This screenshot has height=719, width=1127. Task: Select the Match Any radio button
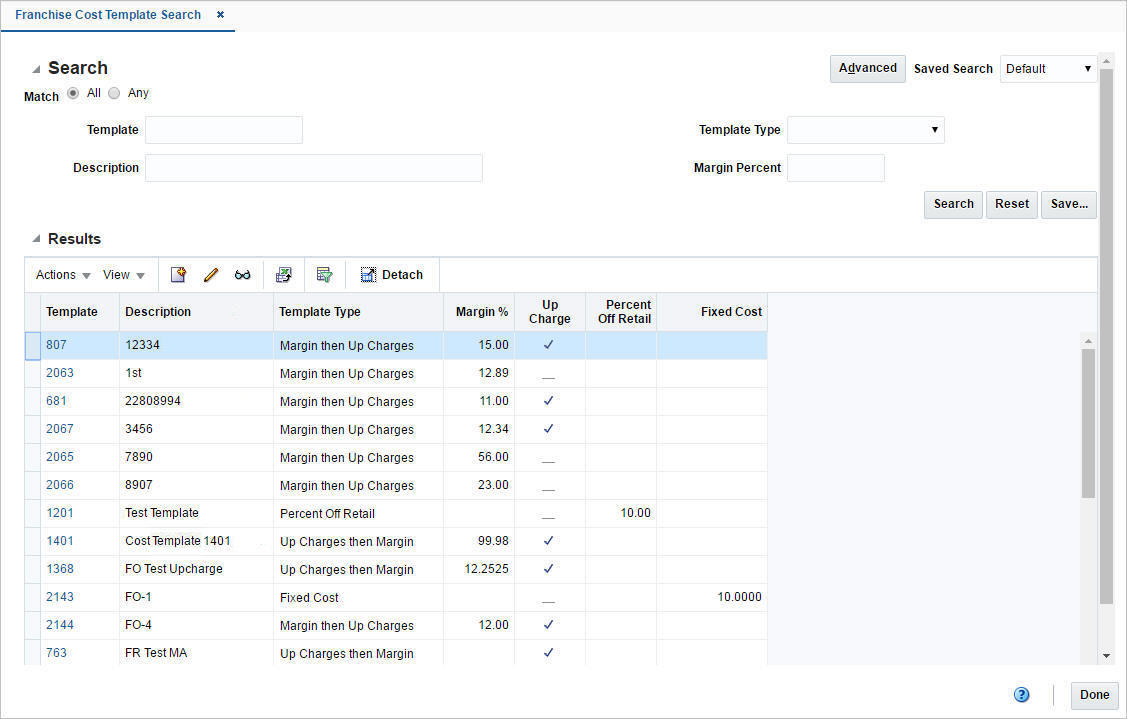(114, 92)
